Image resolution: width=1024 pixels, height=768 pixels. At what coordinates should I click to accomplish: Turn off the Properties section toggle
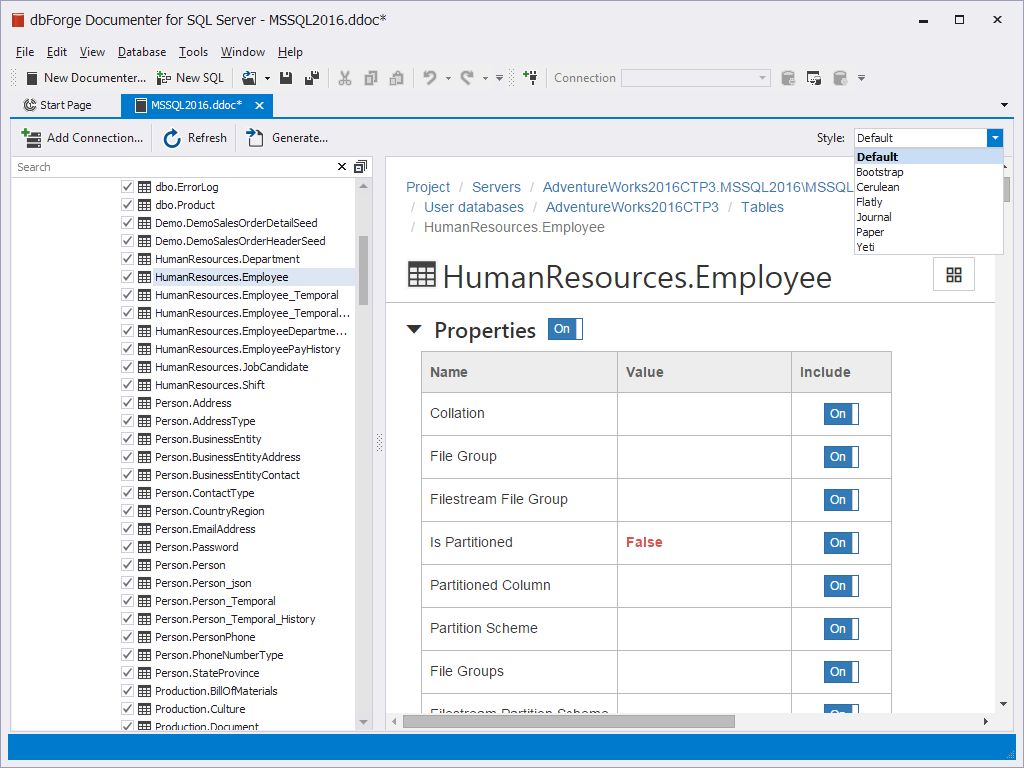566,328
